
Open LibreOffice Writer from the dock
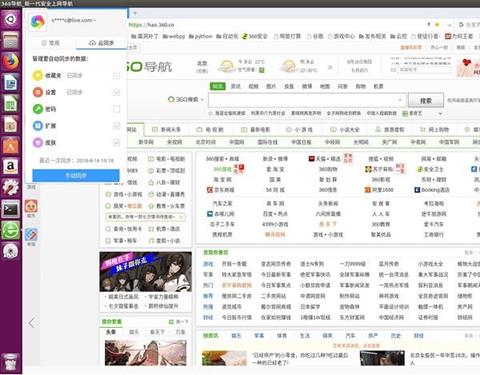point(11,82)
